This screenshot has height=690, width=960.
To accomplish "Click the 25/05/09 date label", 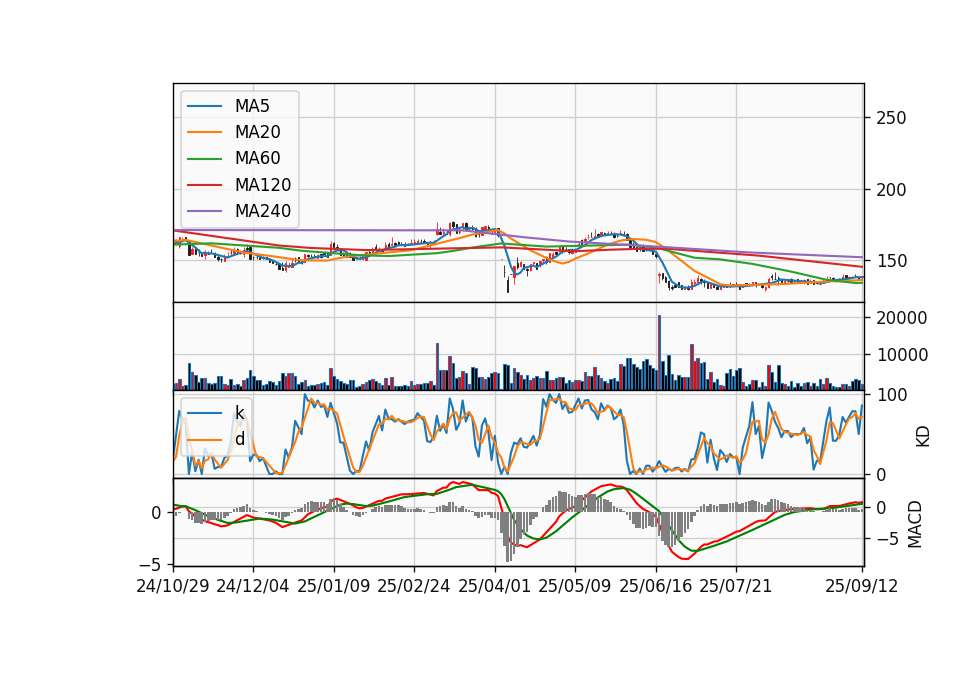I will [x=575, y=586].
